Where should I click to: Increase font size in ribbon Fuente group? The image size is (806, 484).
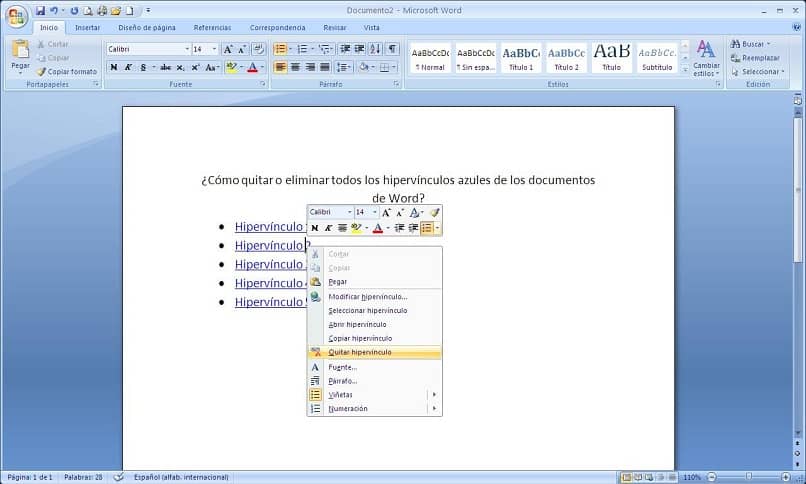coord(228,49)
